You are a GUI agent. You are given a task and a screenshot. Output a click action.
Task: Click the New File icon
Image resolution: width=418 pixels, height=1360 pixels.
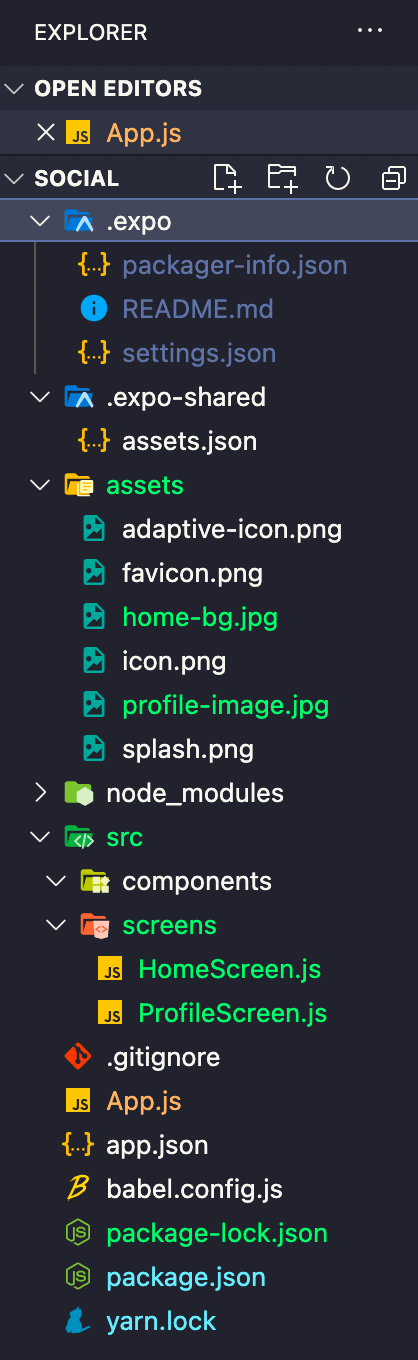[x=227, y=178]
